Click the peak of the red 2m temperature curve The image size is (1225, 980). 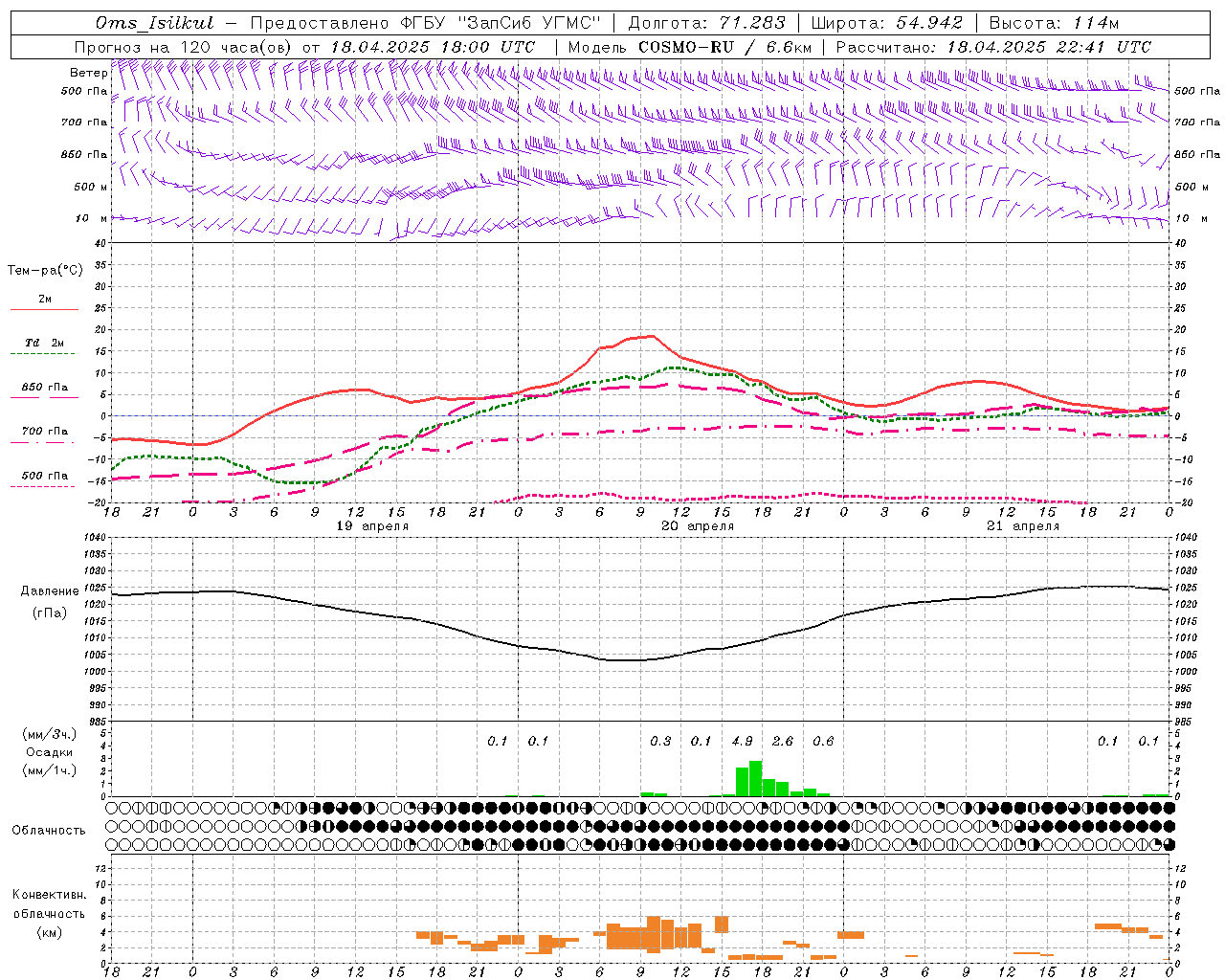pyautogui.click(x=652, y=336)
